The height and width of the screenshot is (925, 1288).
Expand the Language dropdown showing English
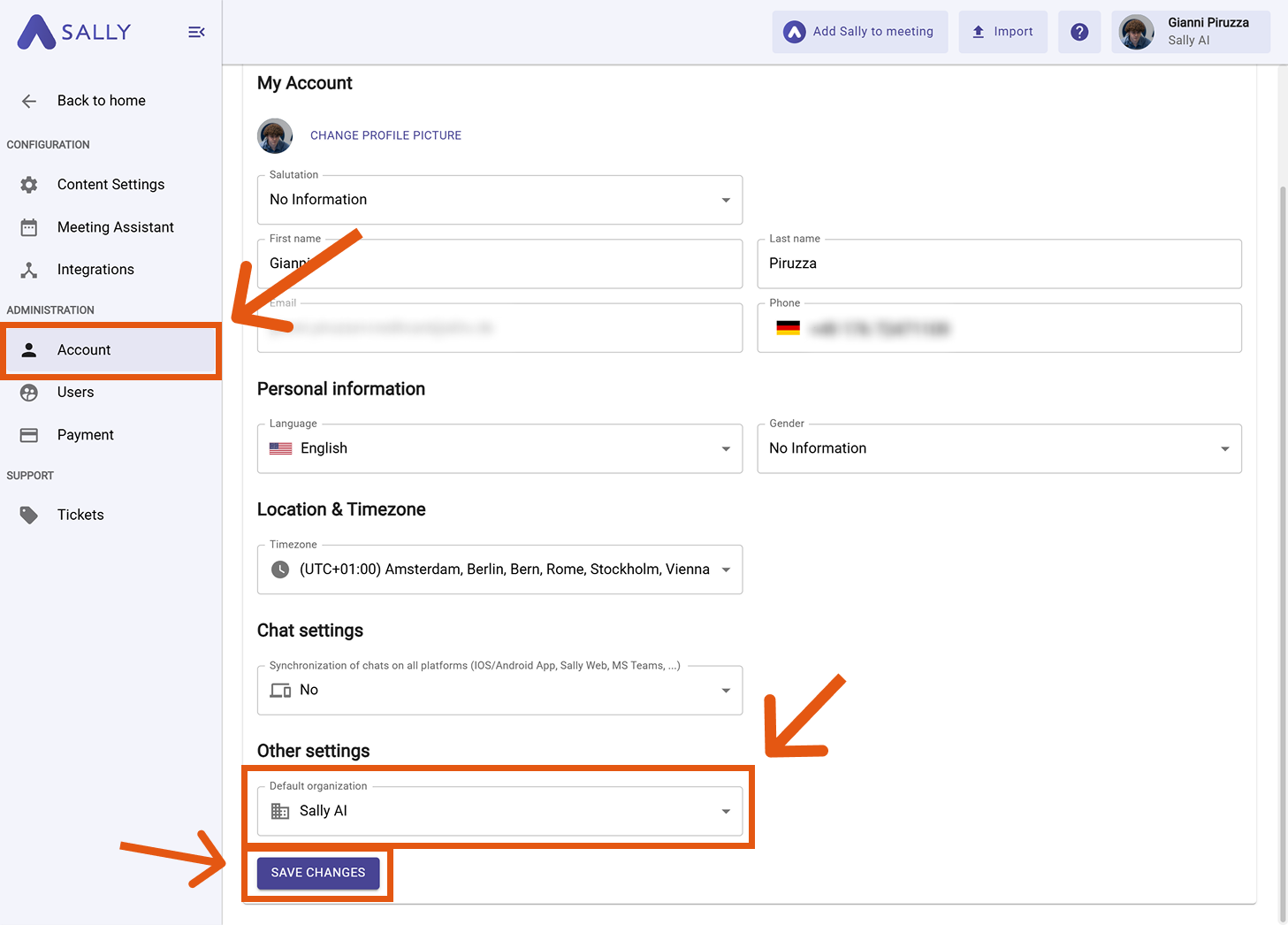[x=499, y=448]
